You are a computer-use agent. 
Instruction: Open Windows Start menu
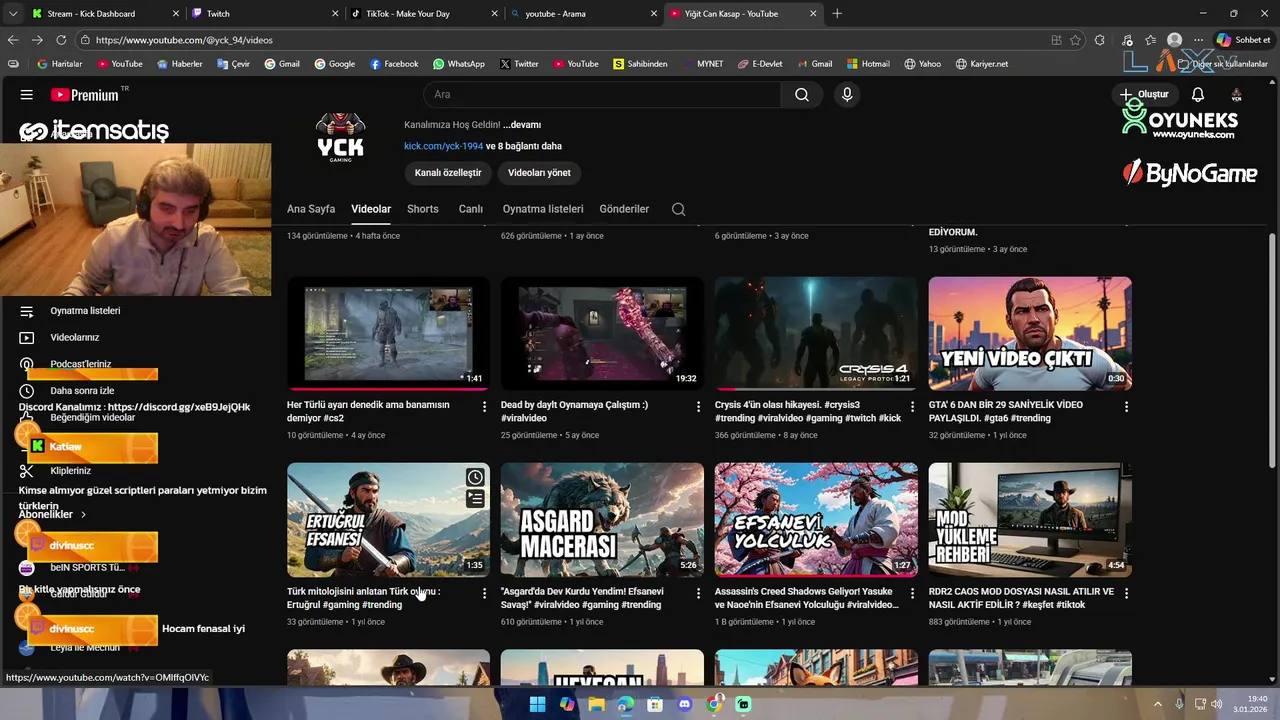point(537,705)
